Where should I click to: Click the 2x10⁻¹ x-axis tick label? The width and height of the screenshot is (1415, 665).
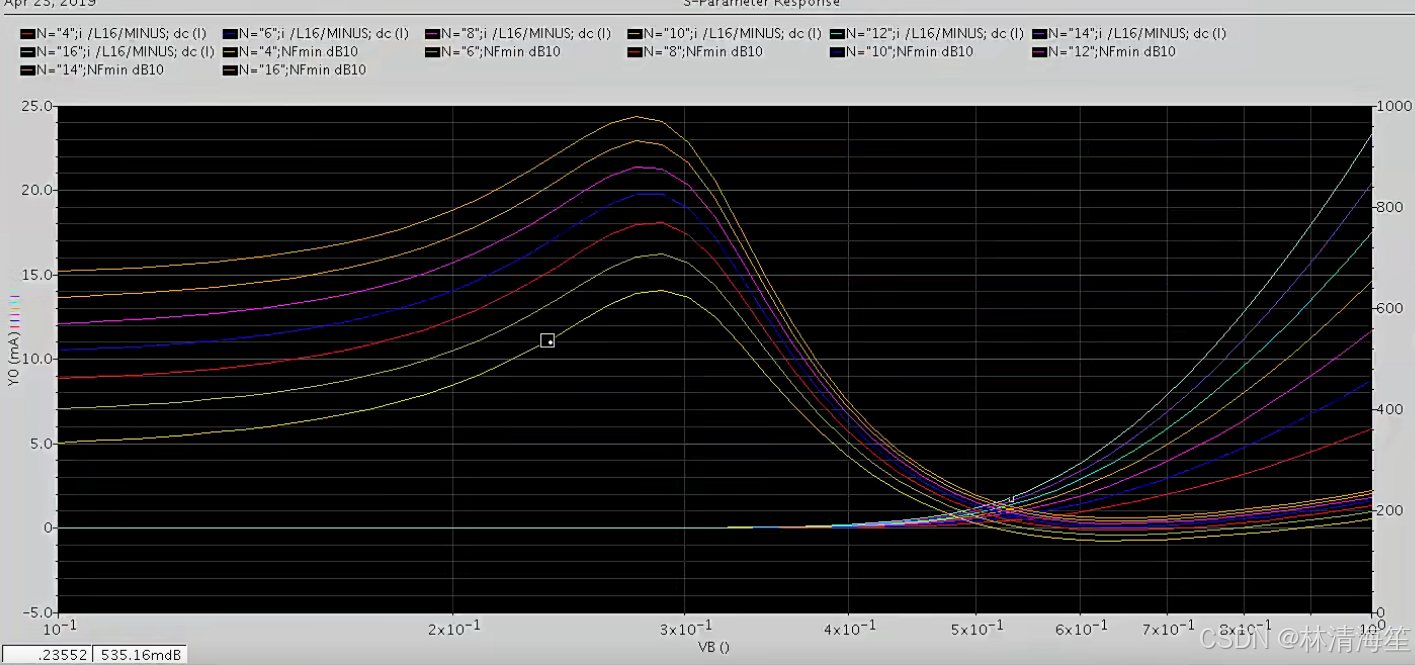pos(454,628)
